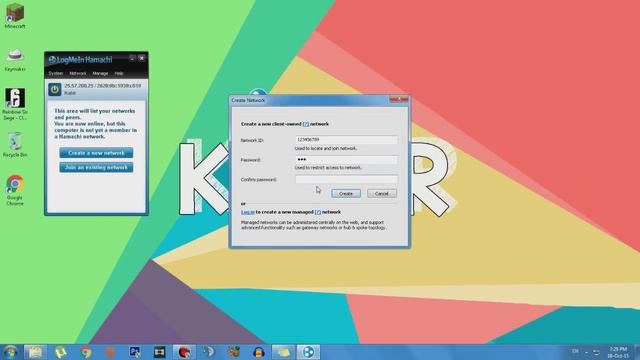Click inside the Network ID field
Image resolution: width=640 pixels, height=360 pixels.
[346, 140]
